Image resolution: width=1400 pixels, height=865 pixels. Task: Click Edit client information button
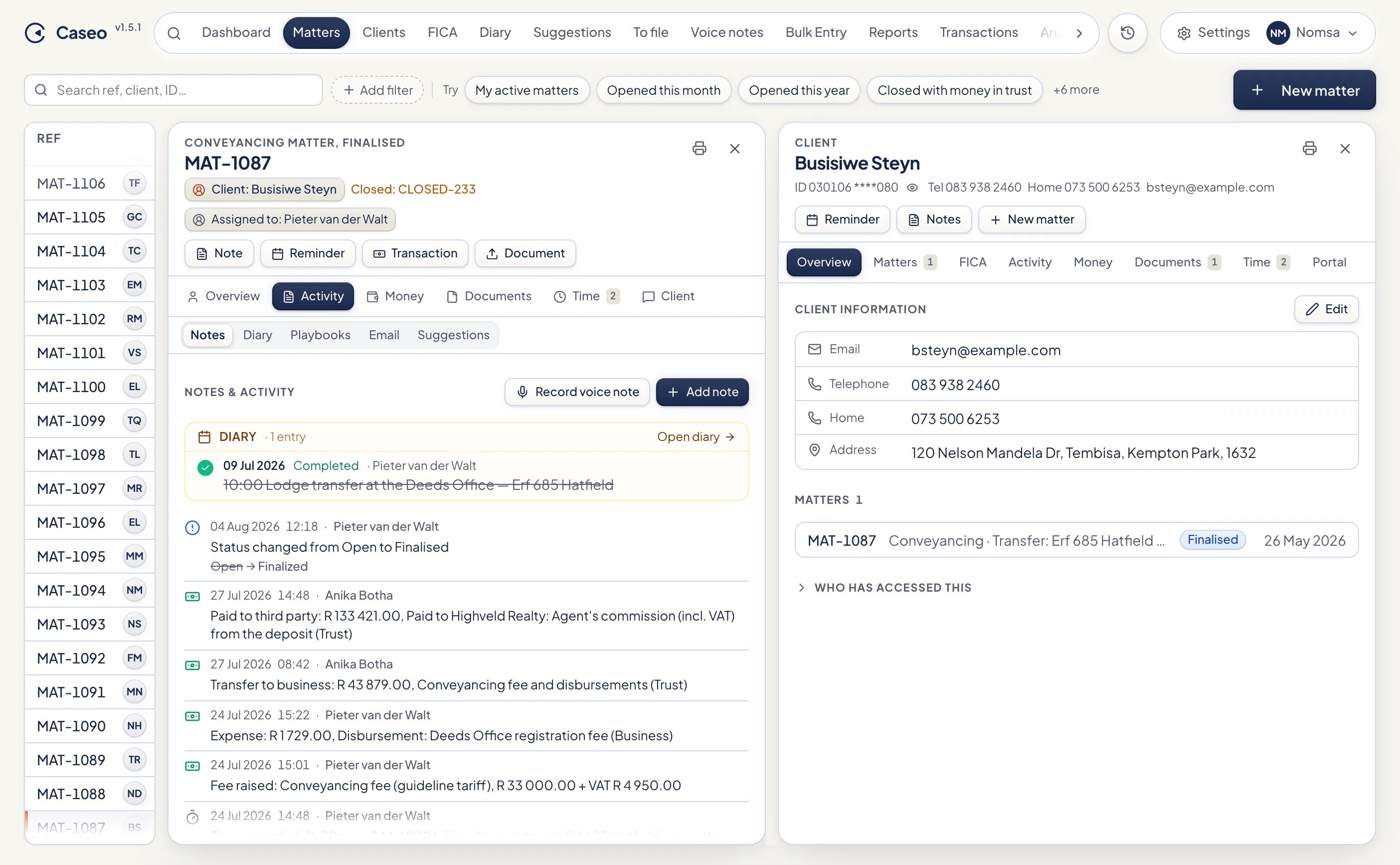click(1326, 309)
